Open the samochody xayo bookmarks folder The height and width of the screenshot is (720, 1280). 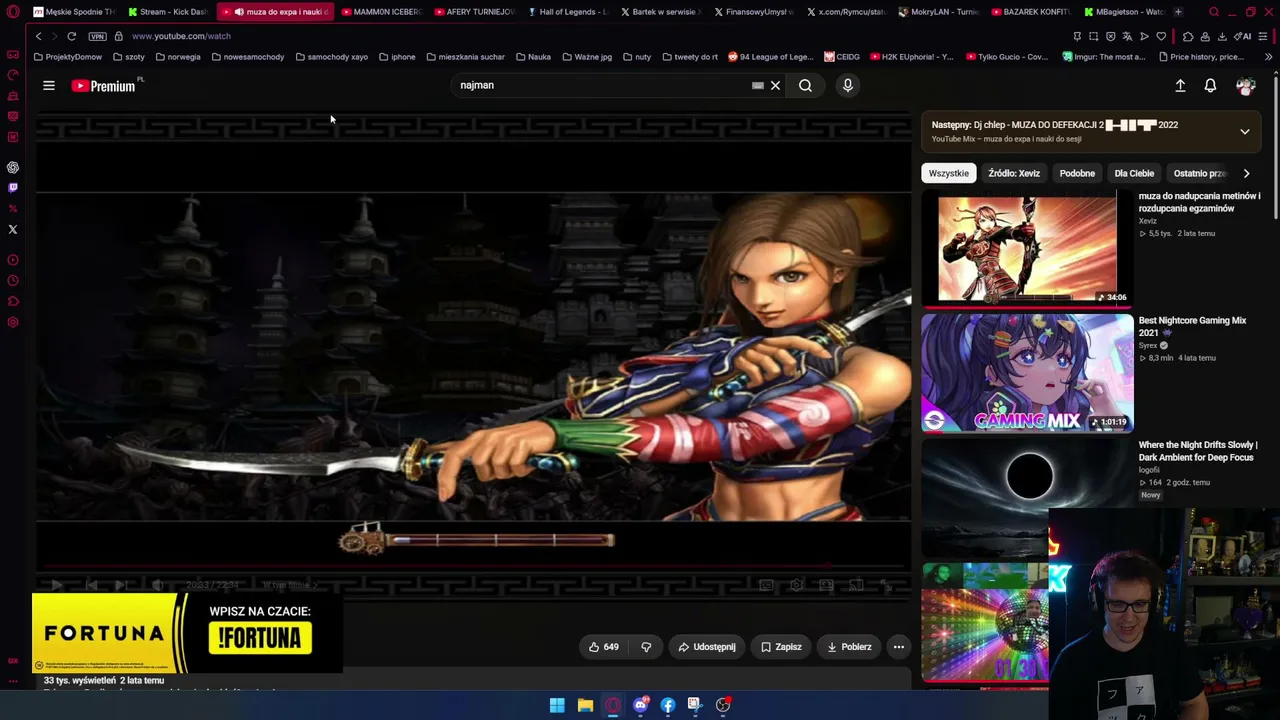coord(332,57)
